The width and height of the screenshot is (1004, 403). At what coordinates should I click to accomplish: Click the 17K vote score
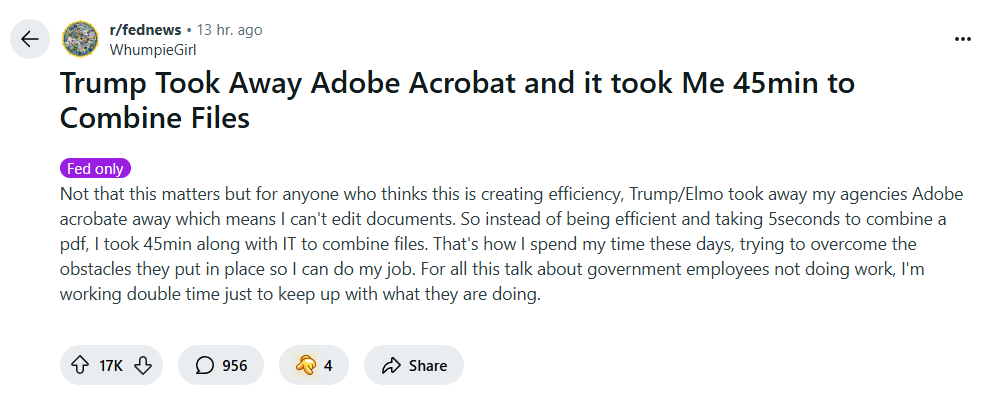[x=110, y=366]
